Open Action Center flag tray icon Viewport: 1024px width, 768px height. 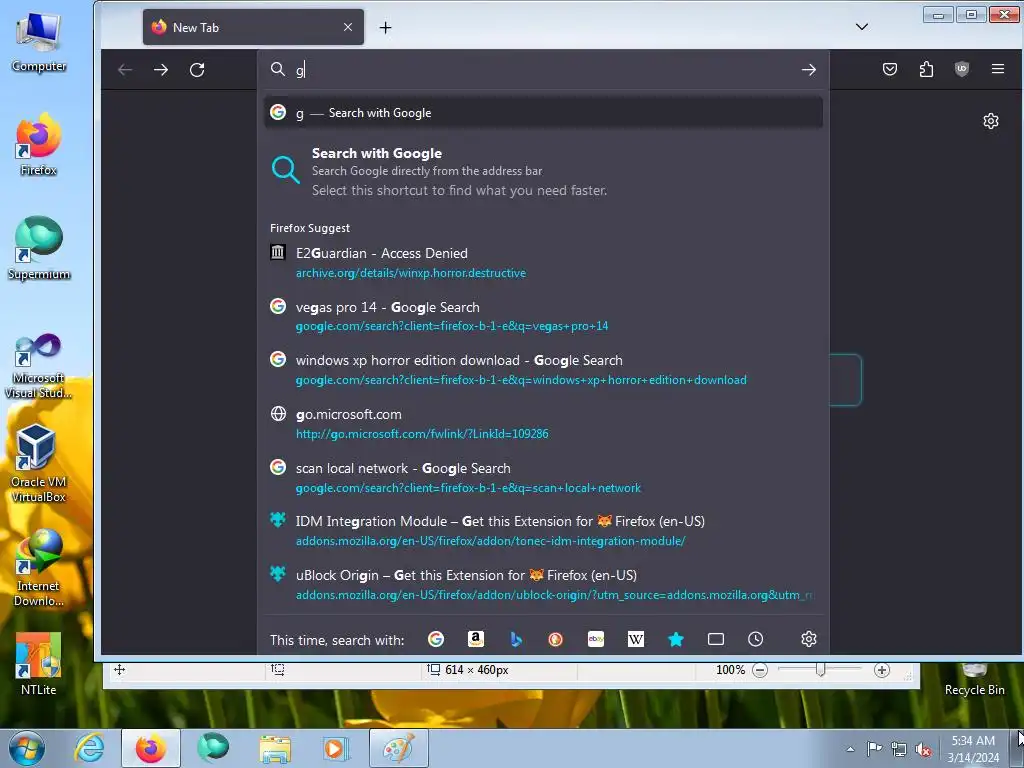(x=874, y=749)
